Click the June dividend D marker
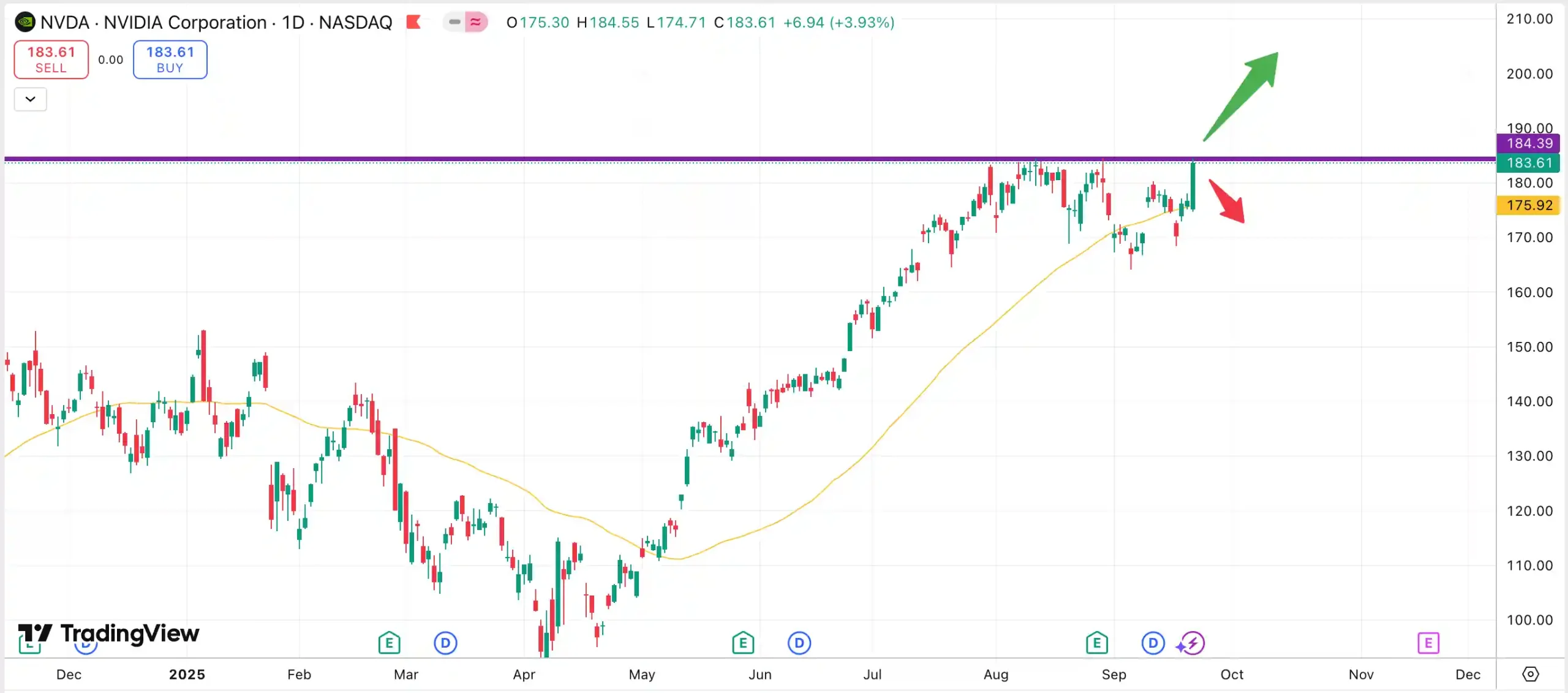The image size is (1568, 693). 799,643
